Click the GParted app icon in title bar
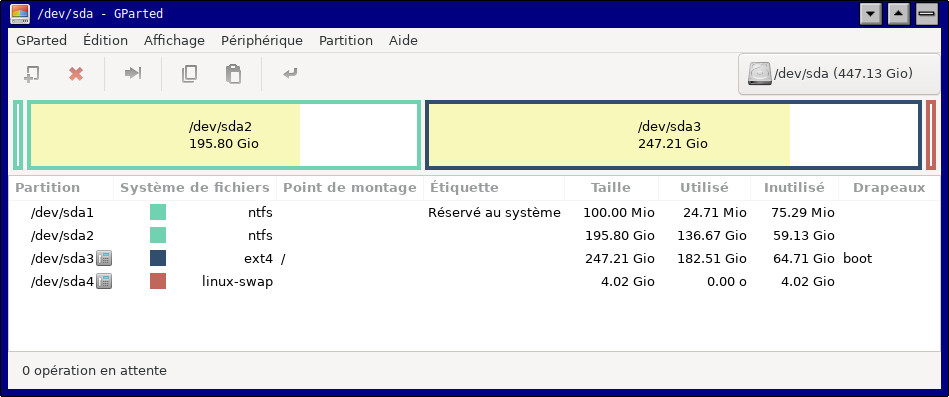This screenshot has height=397, width=949. [x=20, y=13]
